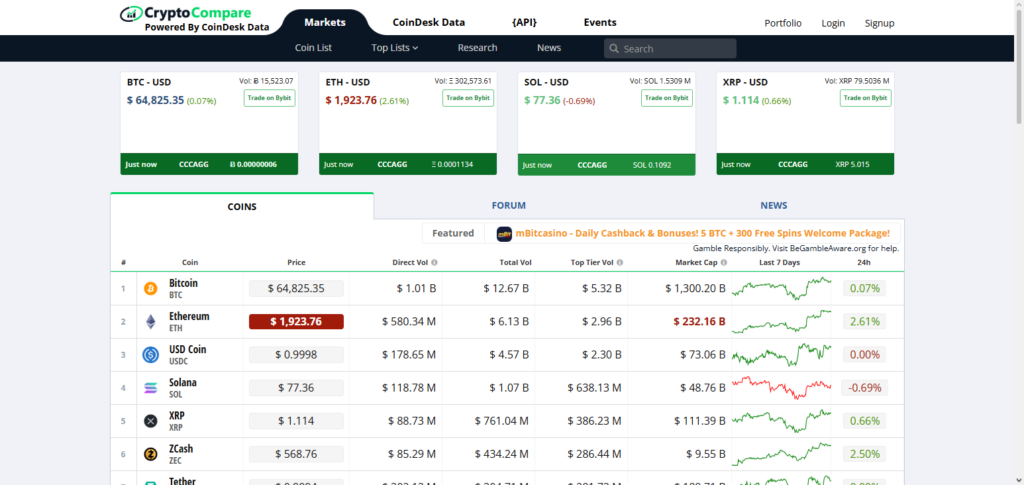1024x485 pixels.
Task: Click Solana 24h change -0.69% badge
Action: (864, 388)
